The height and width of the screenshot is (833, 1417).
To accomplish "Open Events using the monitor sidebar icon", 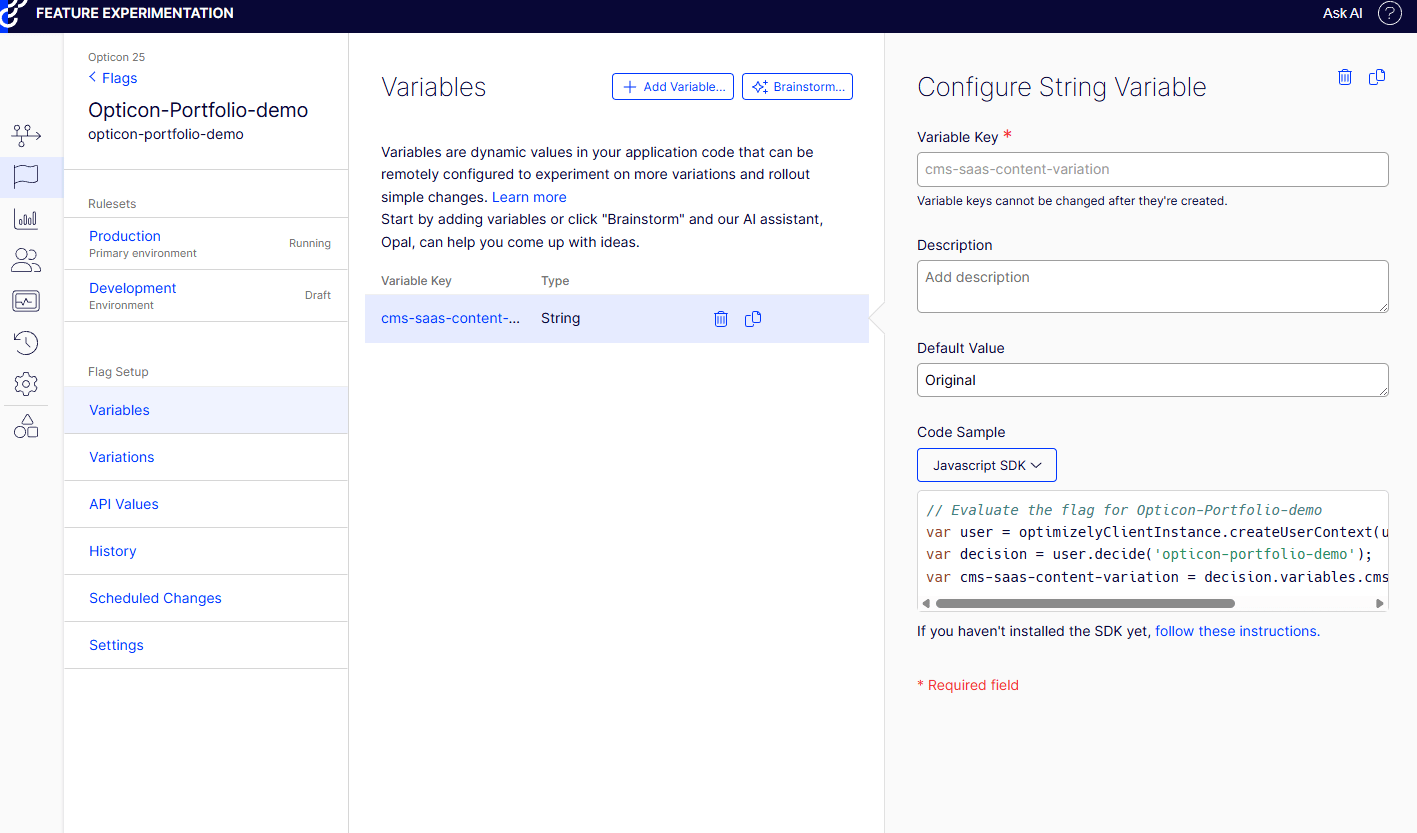I will pyautogui.click(x=26, y=300).
